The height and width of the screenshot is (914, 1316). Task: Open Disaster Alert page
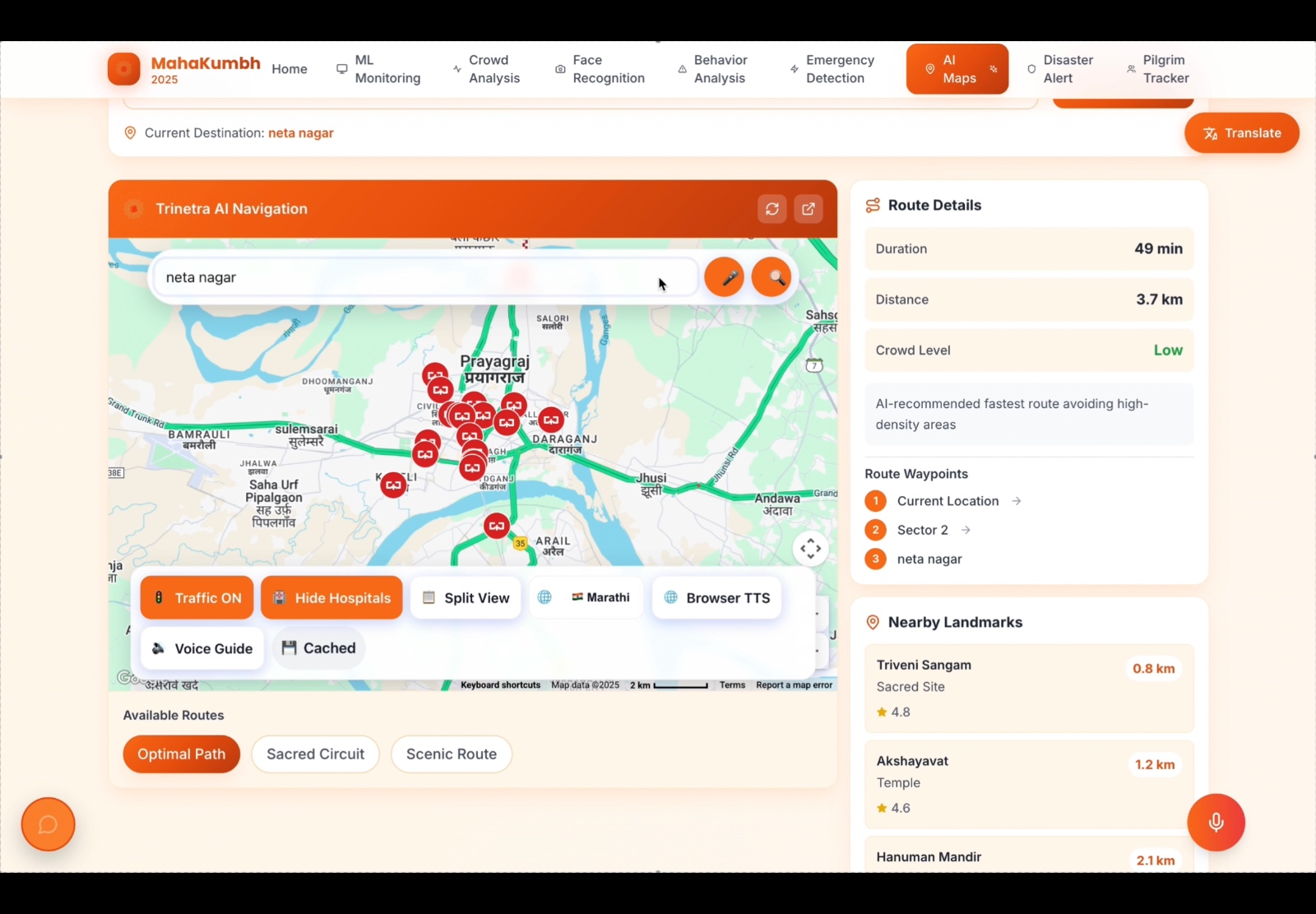click(x=1060, y=69)
